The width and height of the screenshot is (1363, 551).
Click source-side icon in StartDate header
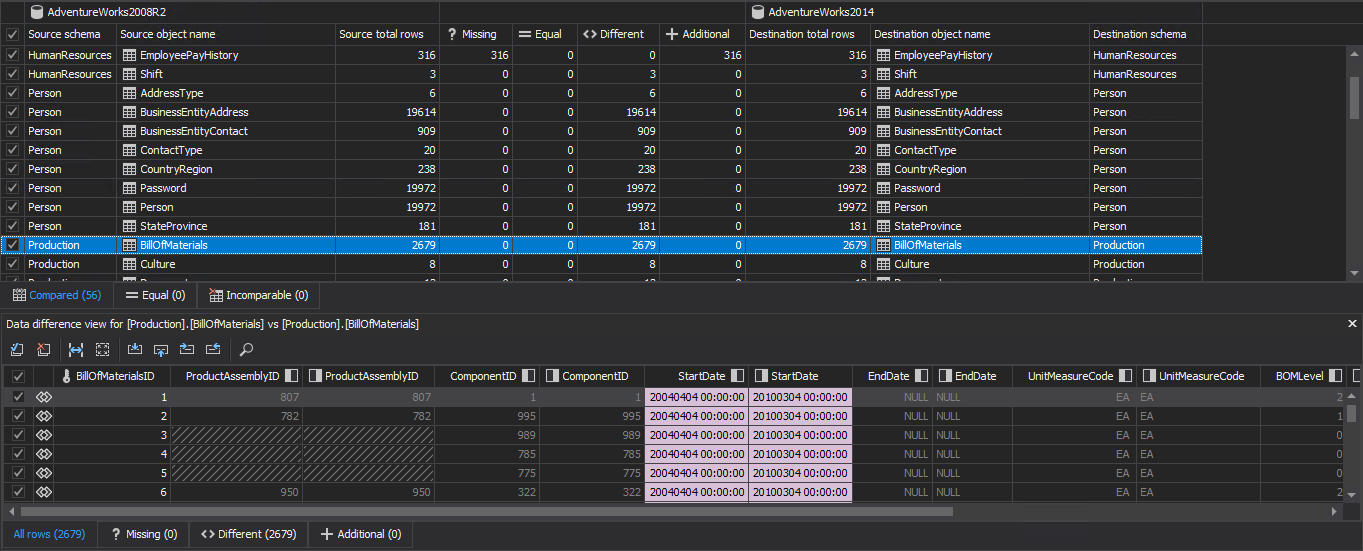point(737,376)
